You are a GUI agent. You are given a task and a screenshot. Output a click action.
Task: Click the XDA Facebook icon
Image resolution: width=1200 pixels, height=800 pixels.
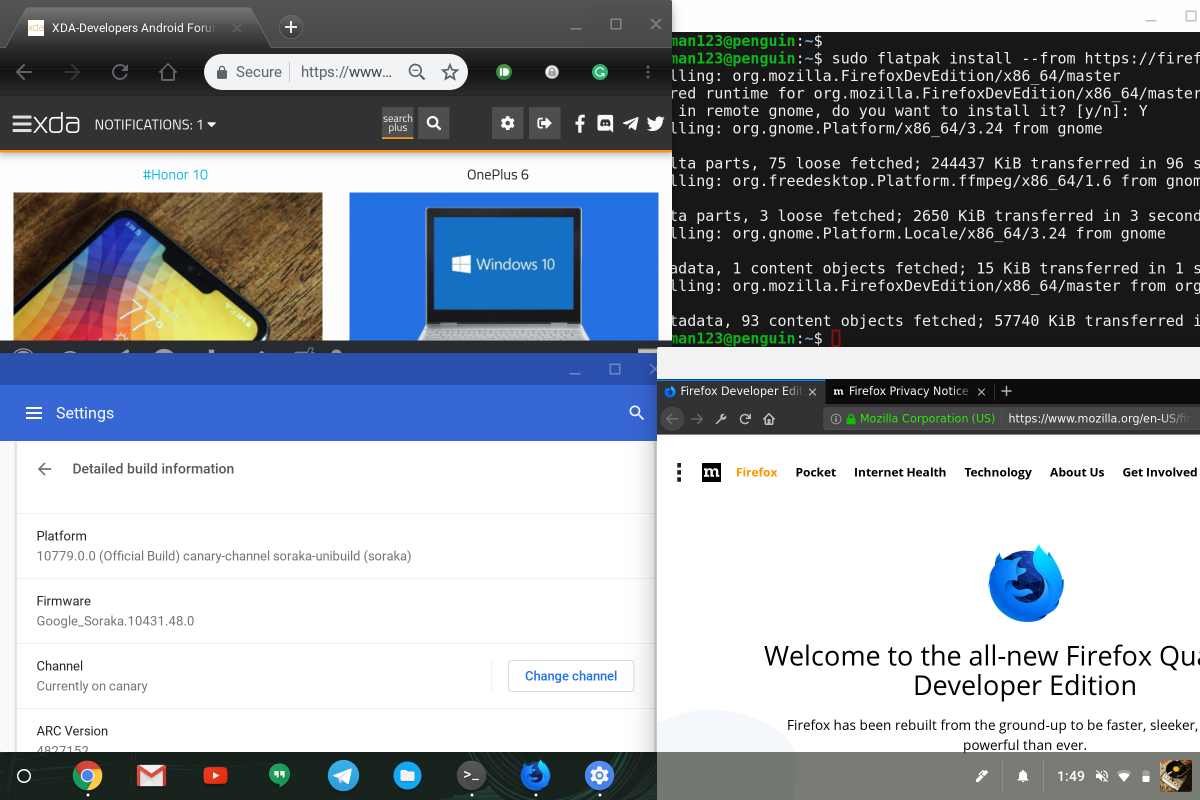(x=580, y=124)
